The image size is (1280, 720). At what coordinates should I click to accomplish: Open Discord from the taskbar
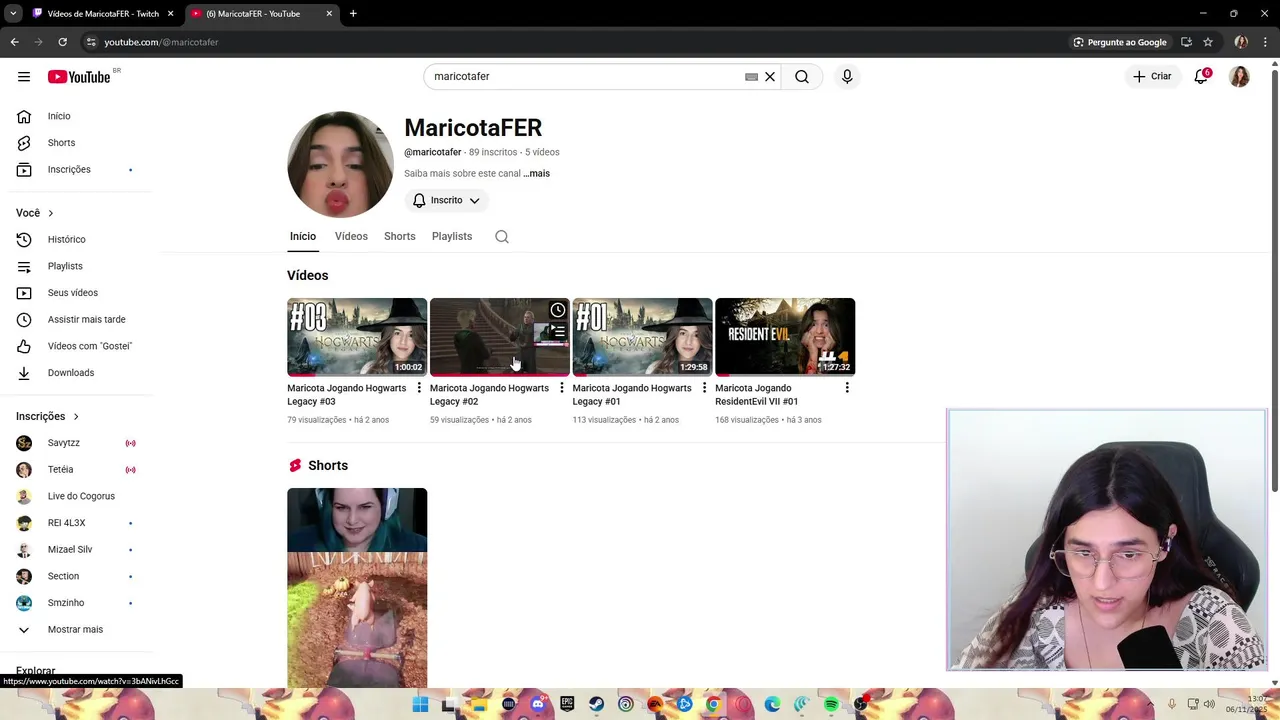538,705
